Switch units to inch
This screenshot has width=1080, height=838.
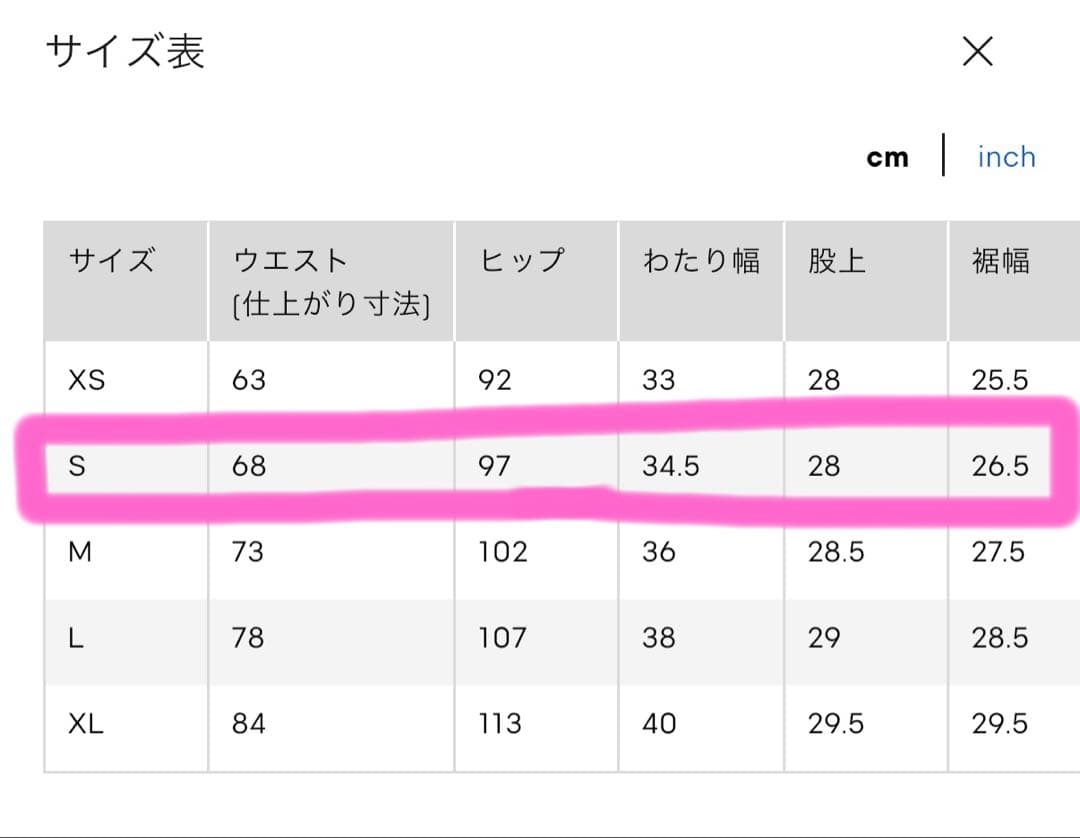pos(1006,157)
